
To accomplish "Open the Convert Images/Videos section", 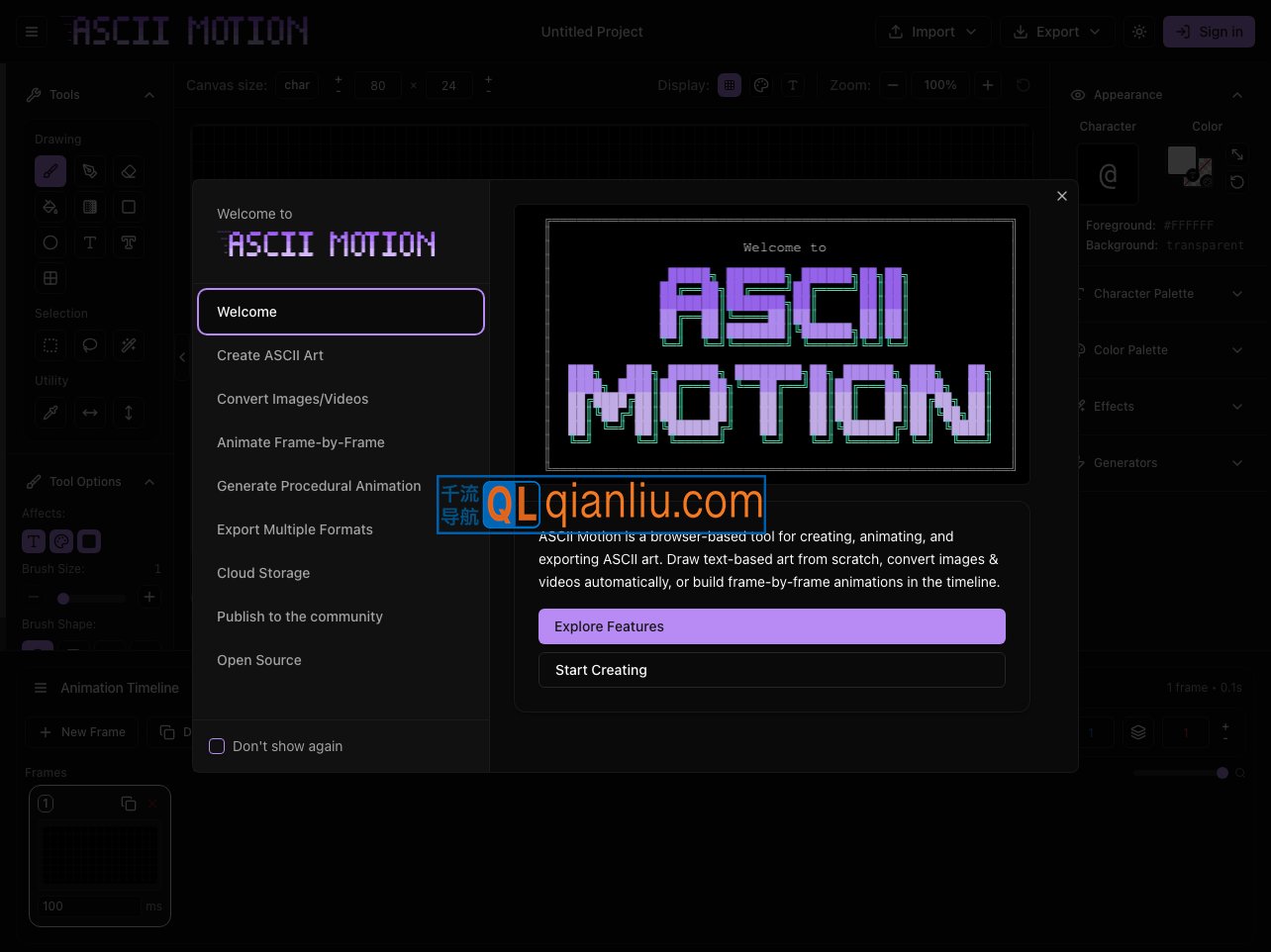I will (293, 399).
